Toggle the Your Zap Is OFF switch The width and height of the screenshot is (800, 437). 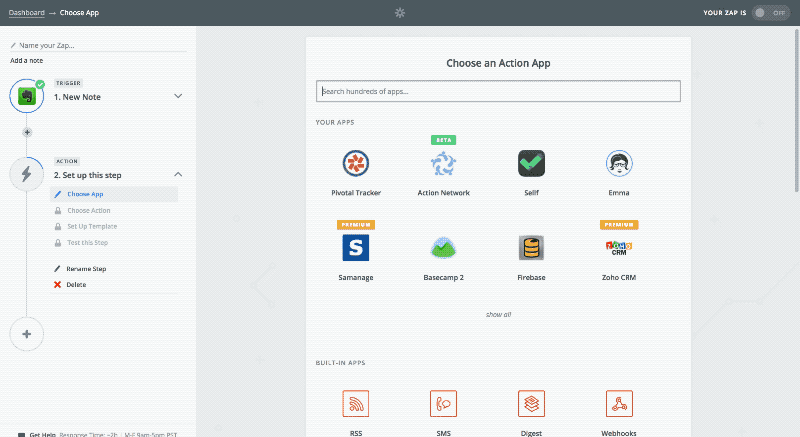[x=770, y=13]
